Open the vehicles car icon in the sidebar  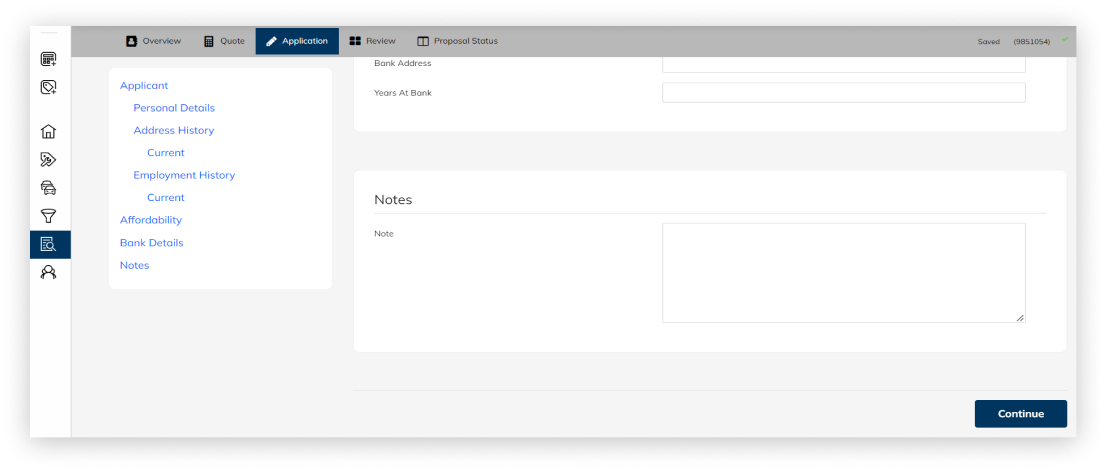(48, 188)
